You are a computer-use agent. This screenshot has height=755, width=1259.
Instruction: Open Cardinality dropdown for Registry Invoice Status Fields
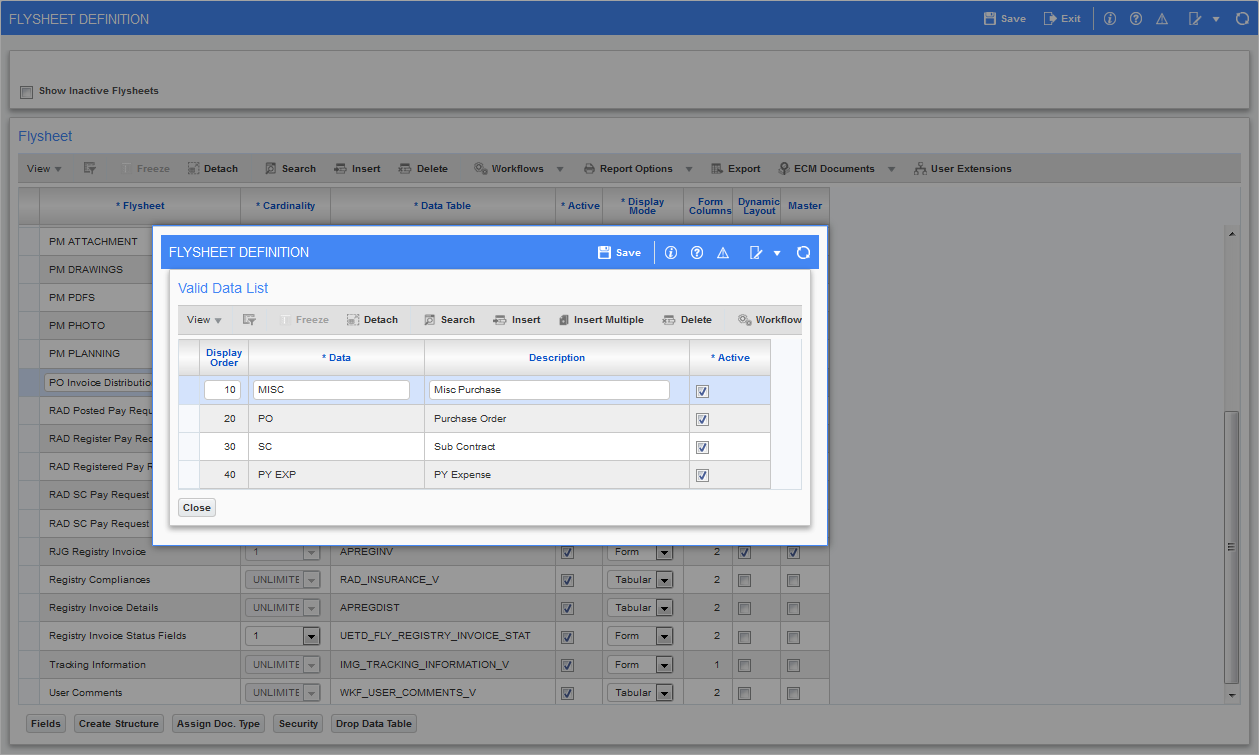pos(311,636)
